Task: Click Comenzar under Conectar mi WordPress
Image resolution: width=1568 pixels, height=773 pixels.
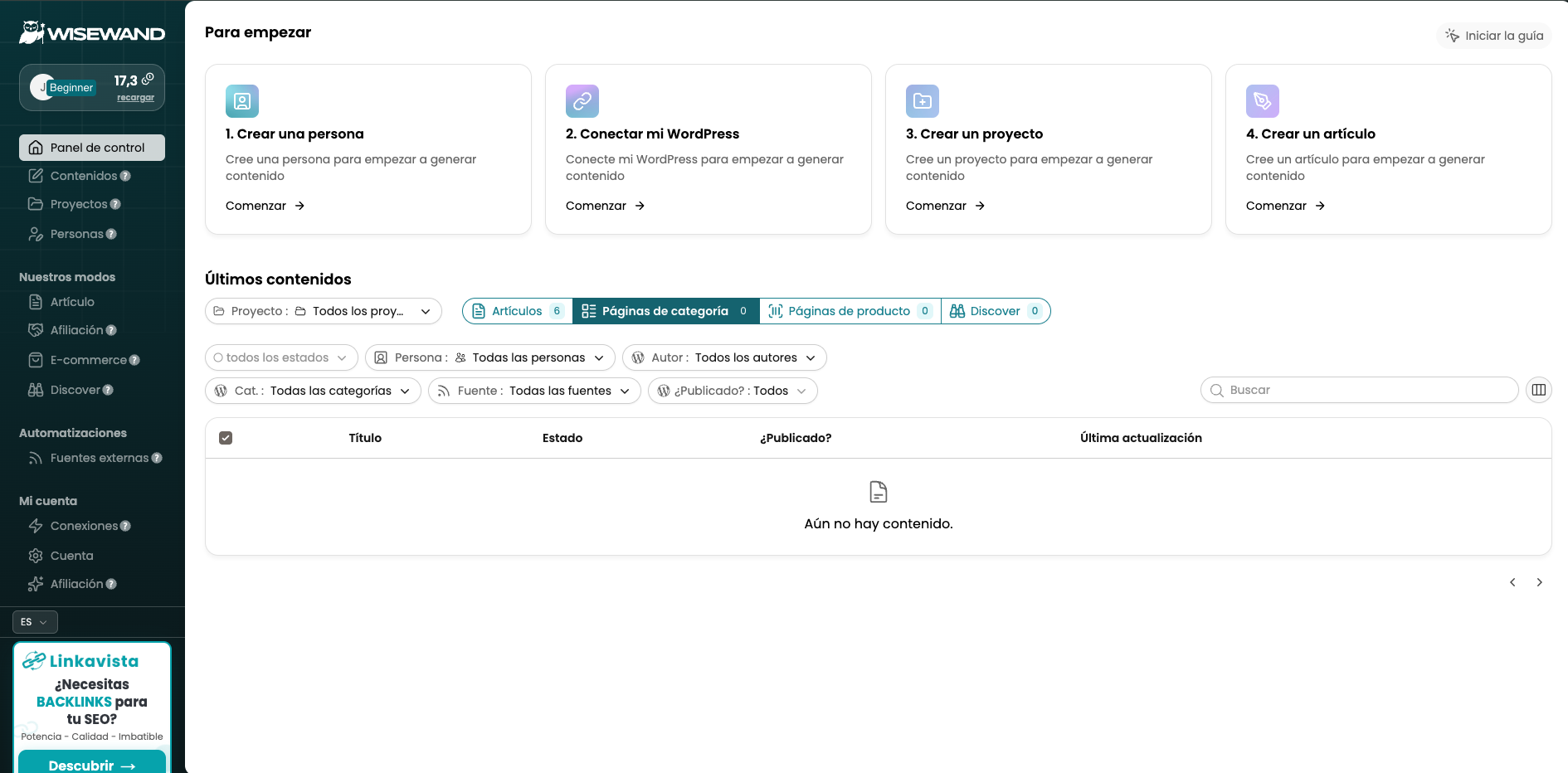Action: [x=606, y=206]
